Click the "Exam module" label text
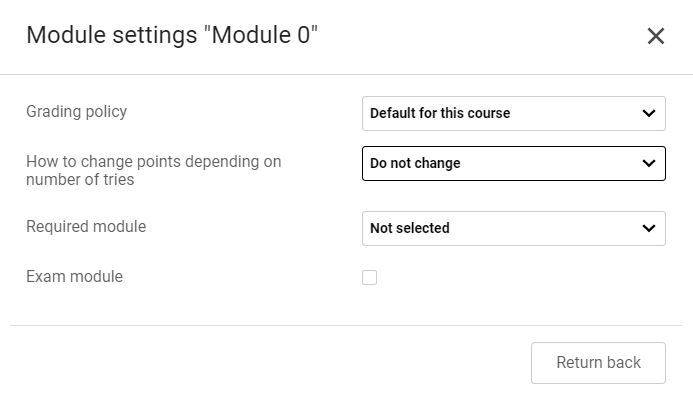693x401 pixels. [x=74, y=276]
